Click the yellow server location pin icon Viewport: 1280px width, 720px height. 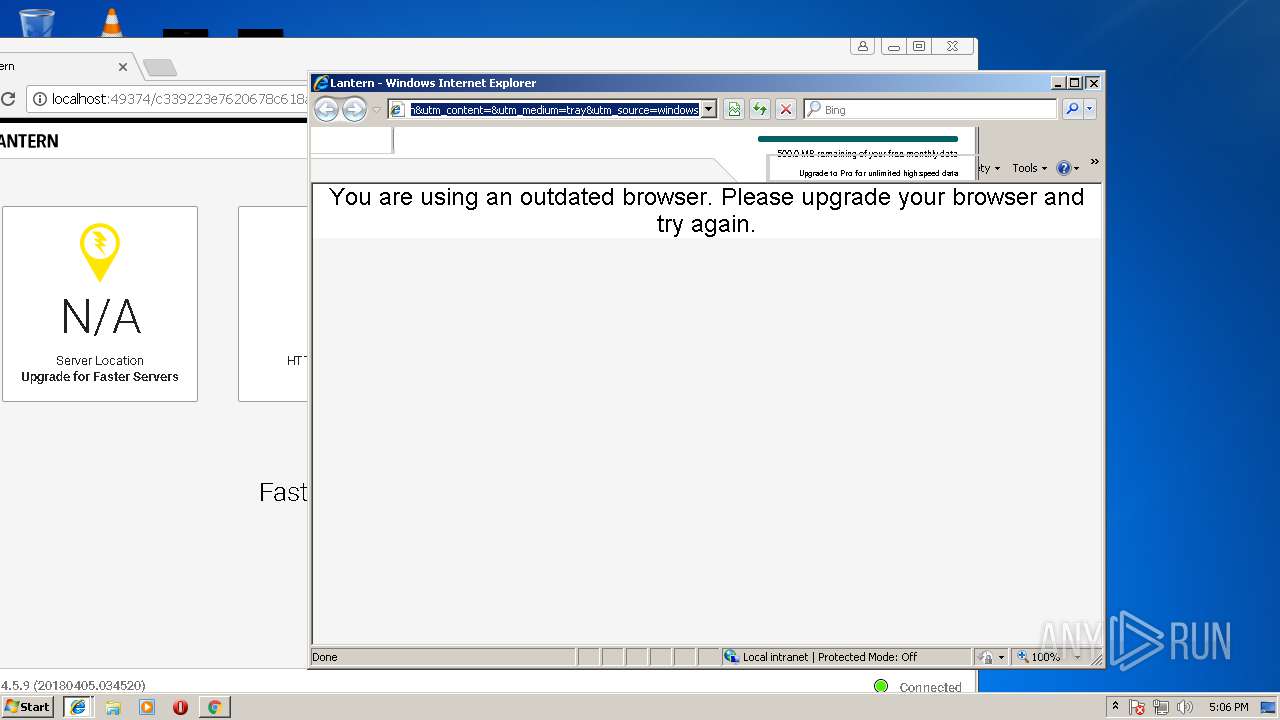[100, 252]
